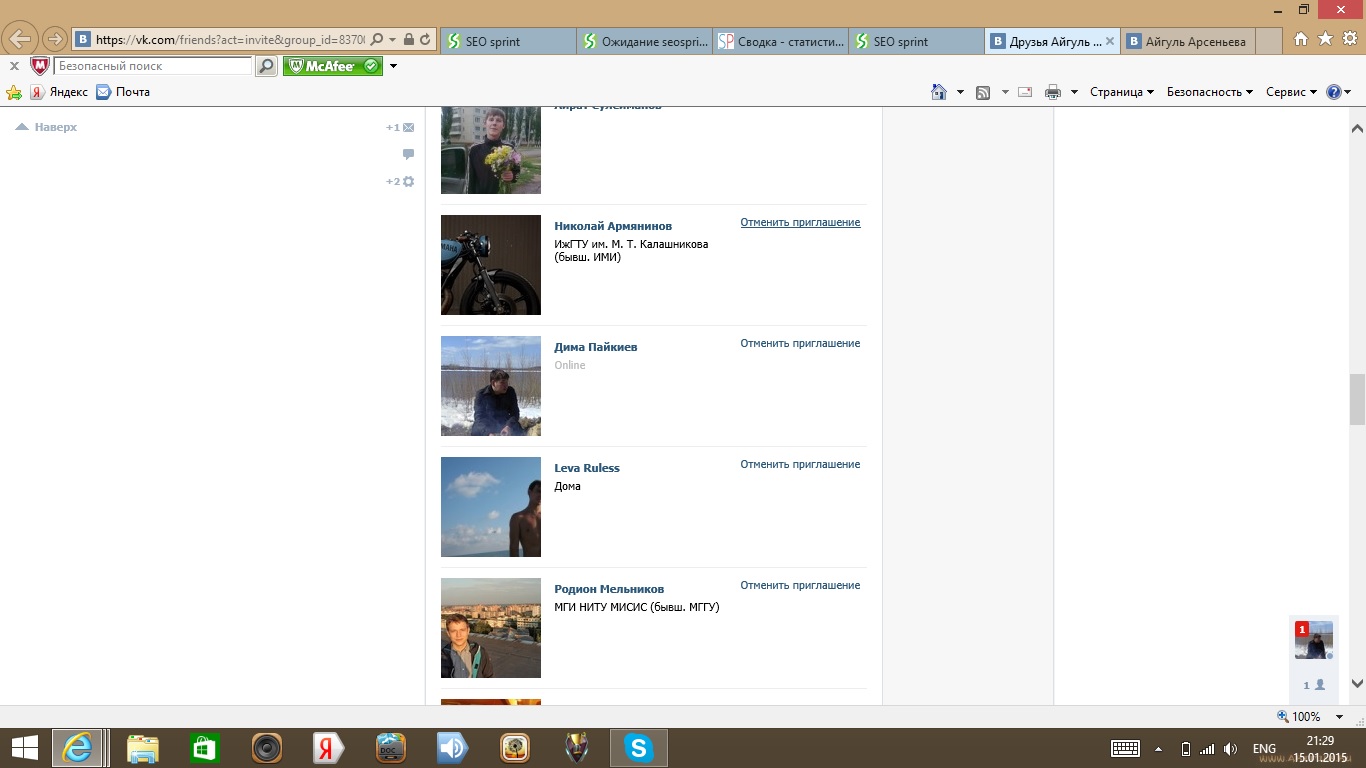Open Родион Мельников profile name link
Viewport: 1366px width, 768px height.
point(609,589)
